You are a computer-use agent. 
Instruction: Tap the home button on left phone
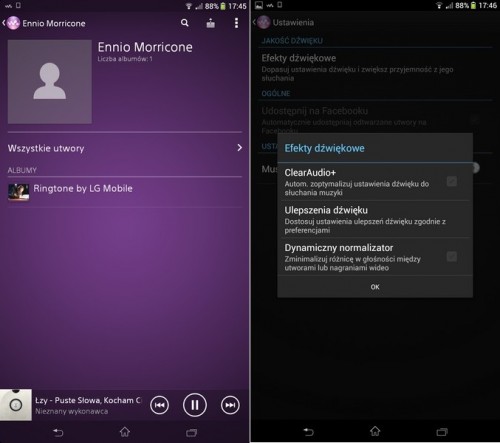[x=125, y=432]
